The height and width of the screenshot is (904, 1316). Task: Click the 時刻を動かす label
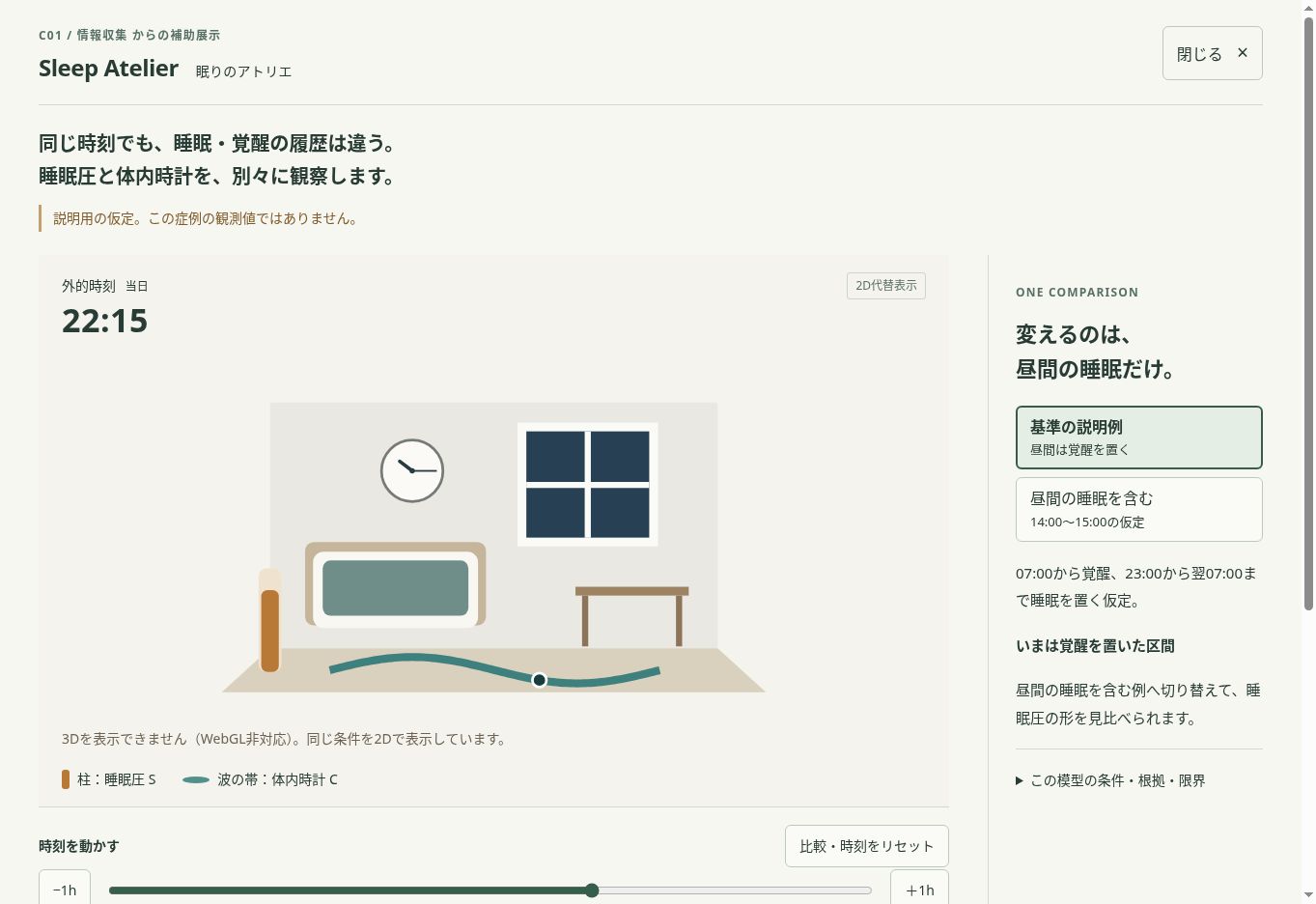pos(79,846)
